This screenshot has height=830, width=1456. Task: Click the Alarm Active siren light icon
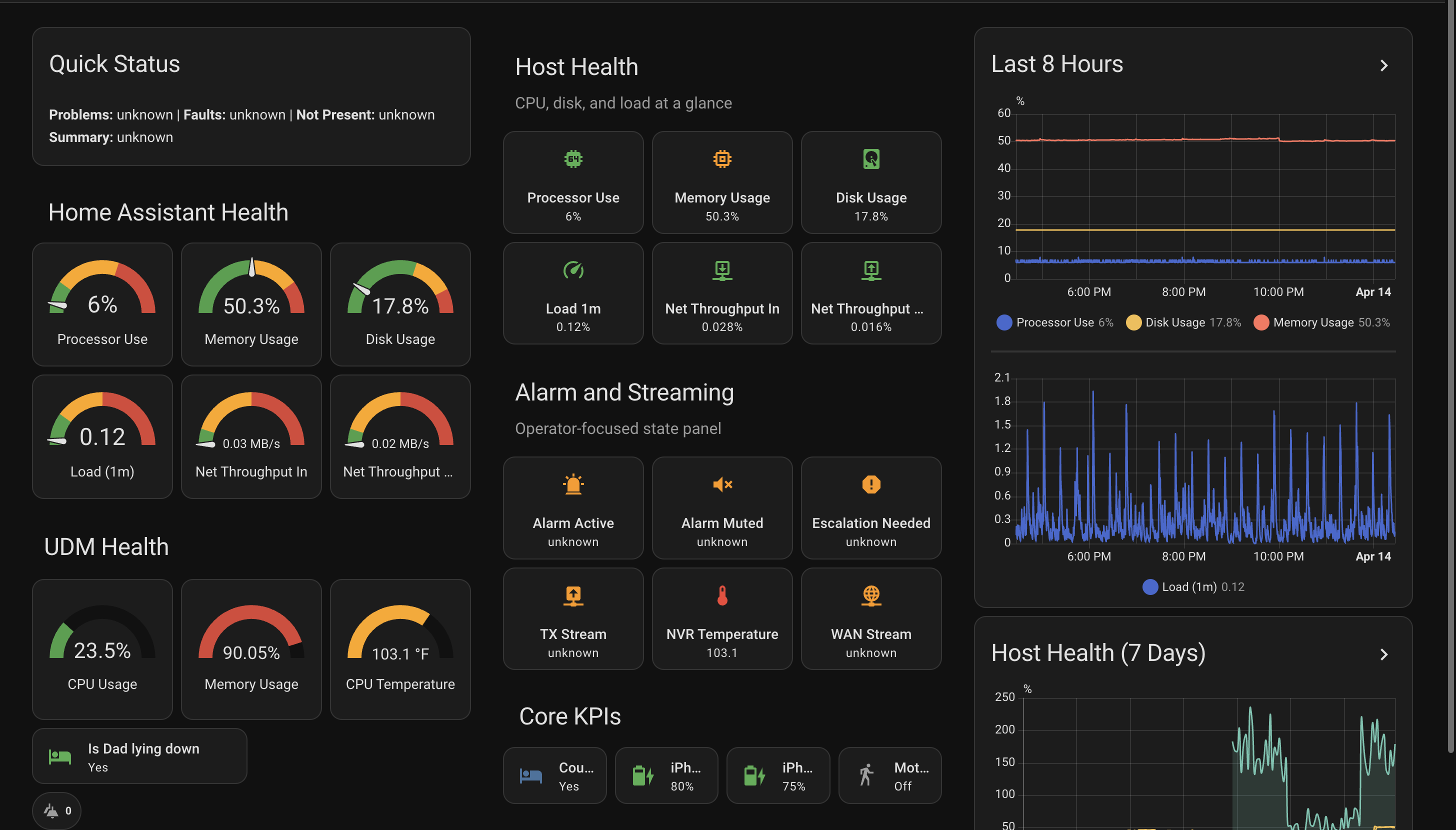573,484
